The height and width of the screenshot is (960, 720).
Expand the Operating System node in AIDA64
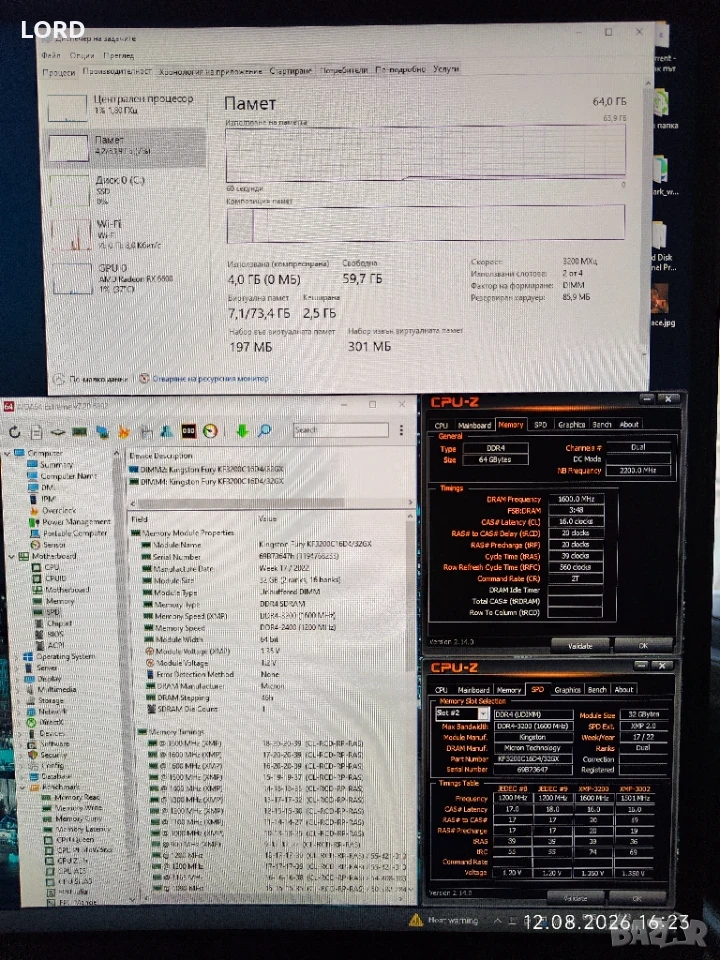click(17, 656)
